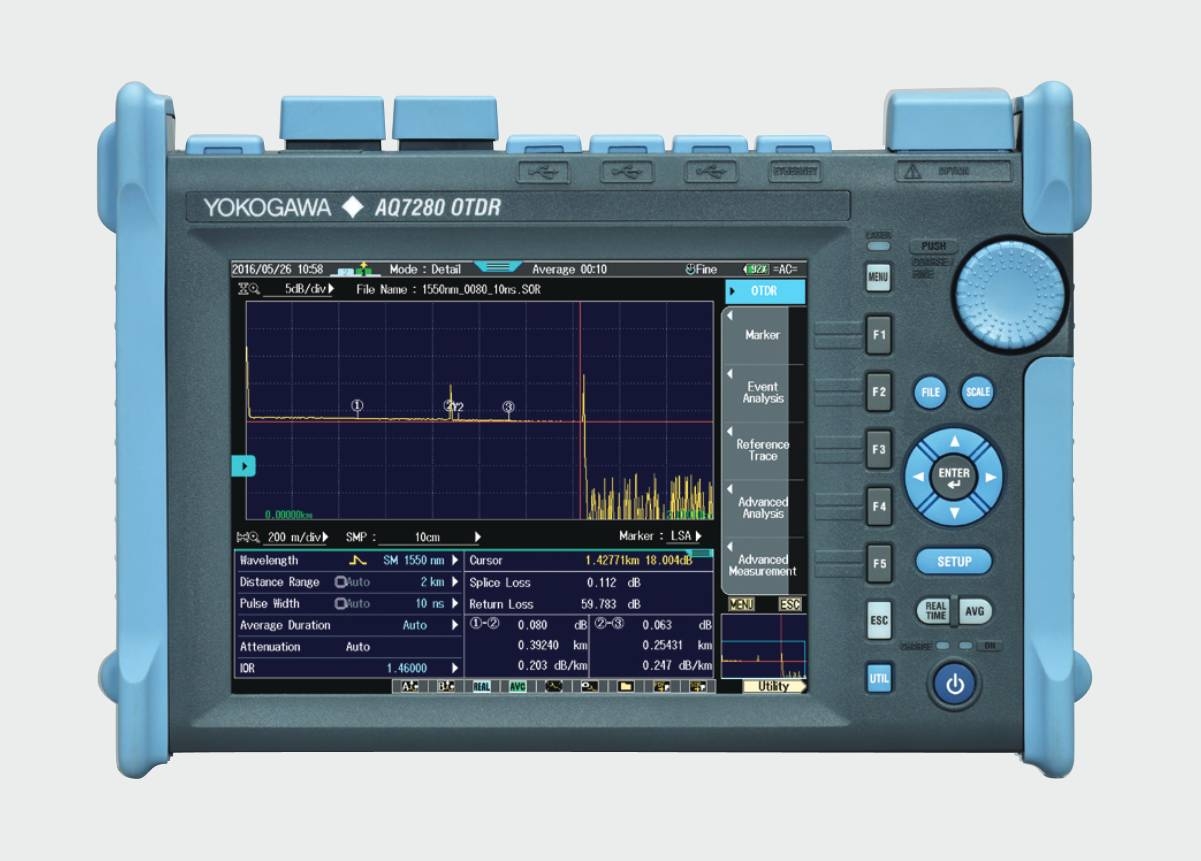Viewport: 1201px width, 861px height.
Task: Push the F3 soft key
Action: 878,450
